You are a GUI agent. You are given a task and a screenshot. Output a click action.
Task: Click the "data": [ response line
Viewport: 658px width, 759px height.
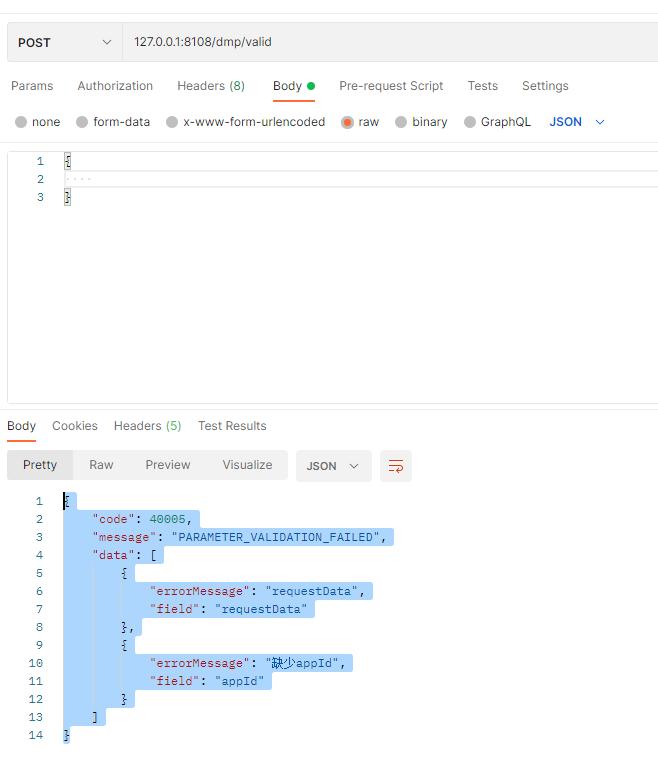coord(125,555)
